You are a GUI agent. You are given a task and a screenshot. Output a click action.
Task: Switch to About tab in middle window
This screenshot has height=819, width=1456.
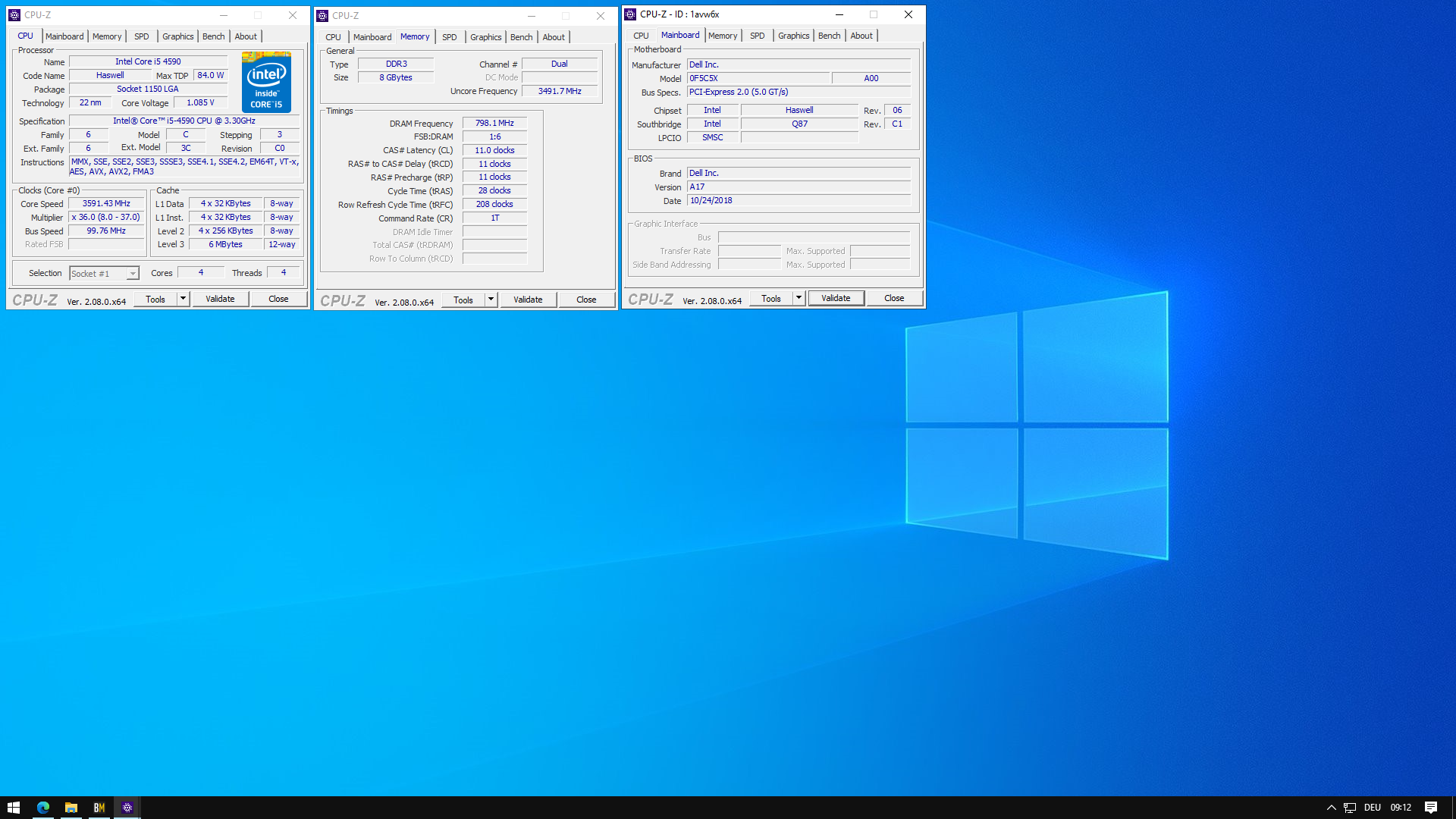[x=554, y=37]
